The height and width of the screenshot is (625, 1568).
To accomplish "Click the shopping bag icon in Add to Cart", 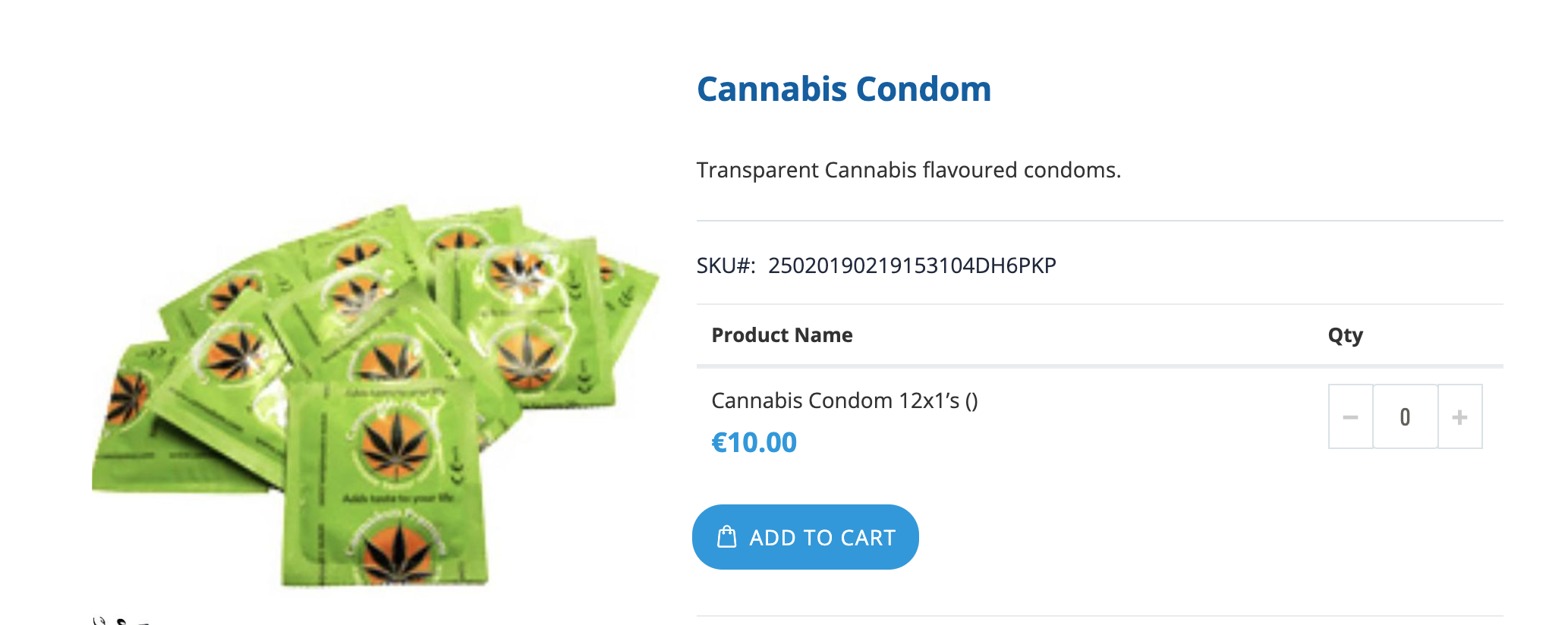I will pyautogui.click(x=727, y=537).
